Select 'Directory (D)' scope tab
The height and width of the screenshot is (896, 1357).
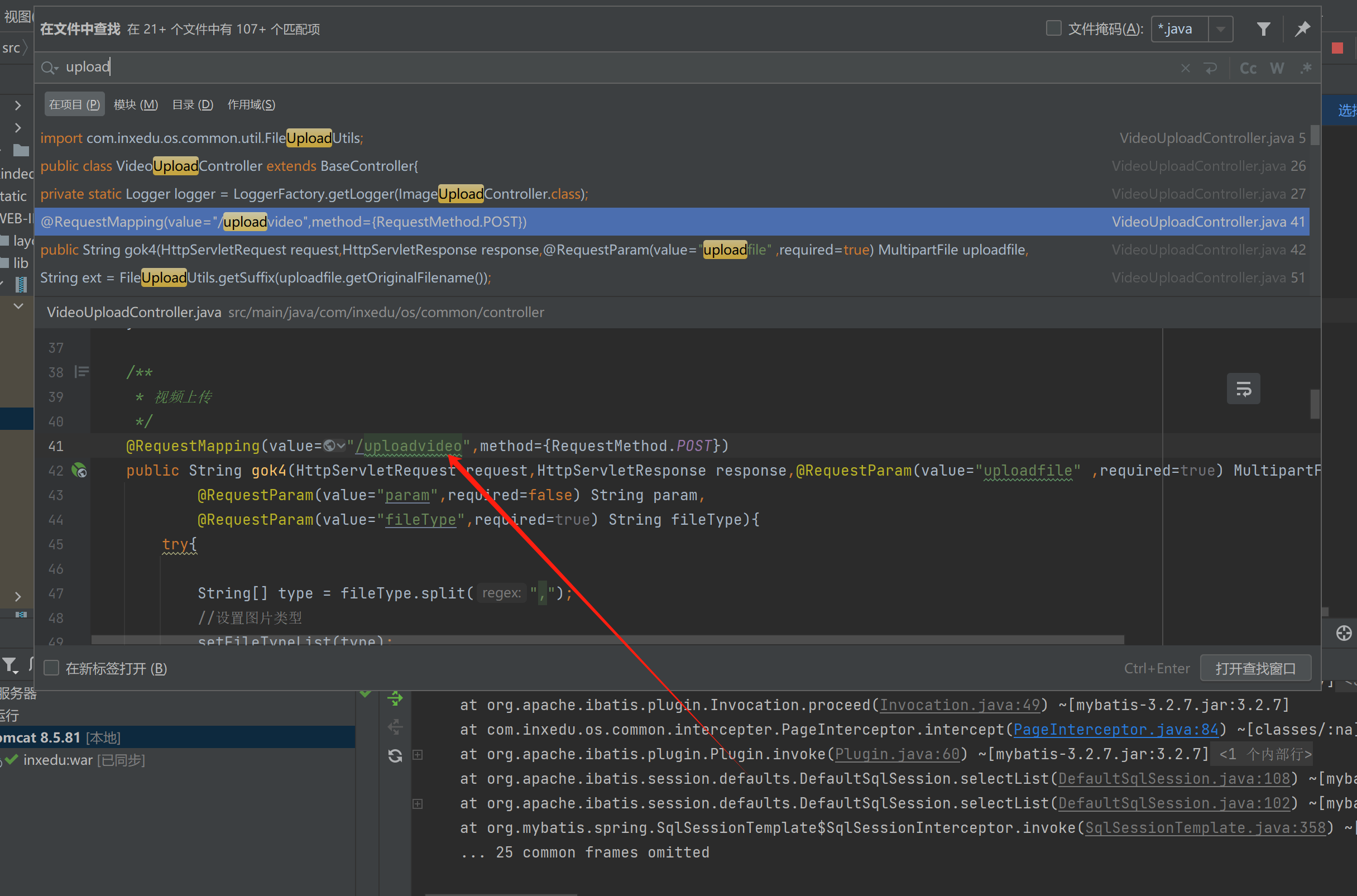click(193, 104)
